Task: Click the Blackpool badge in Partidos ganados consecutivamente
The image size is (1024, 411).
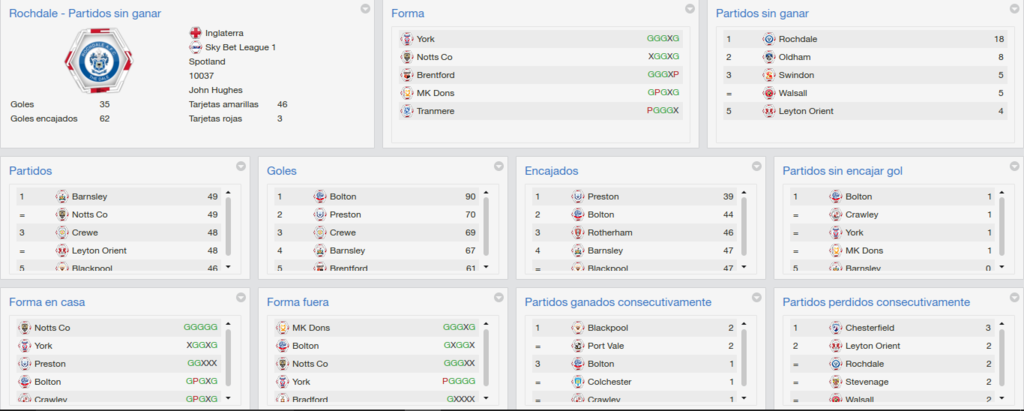Action: pos(577,328)
